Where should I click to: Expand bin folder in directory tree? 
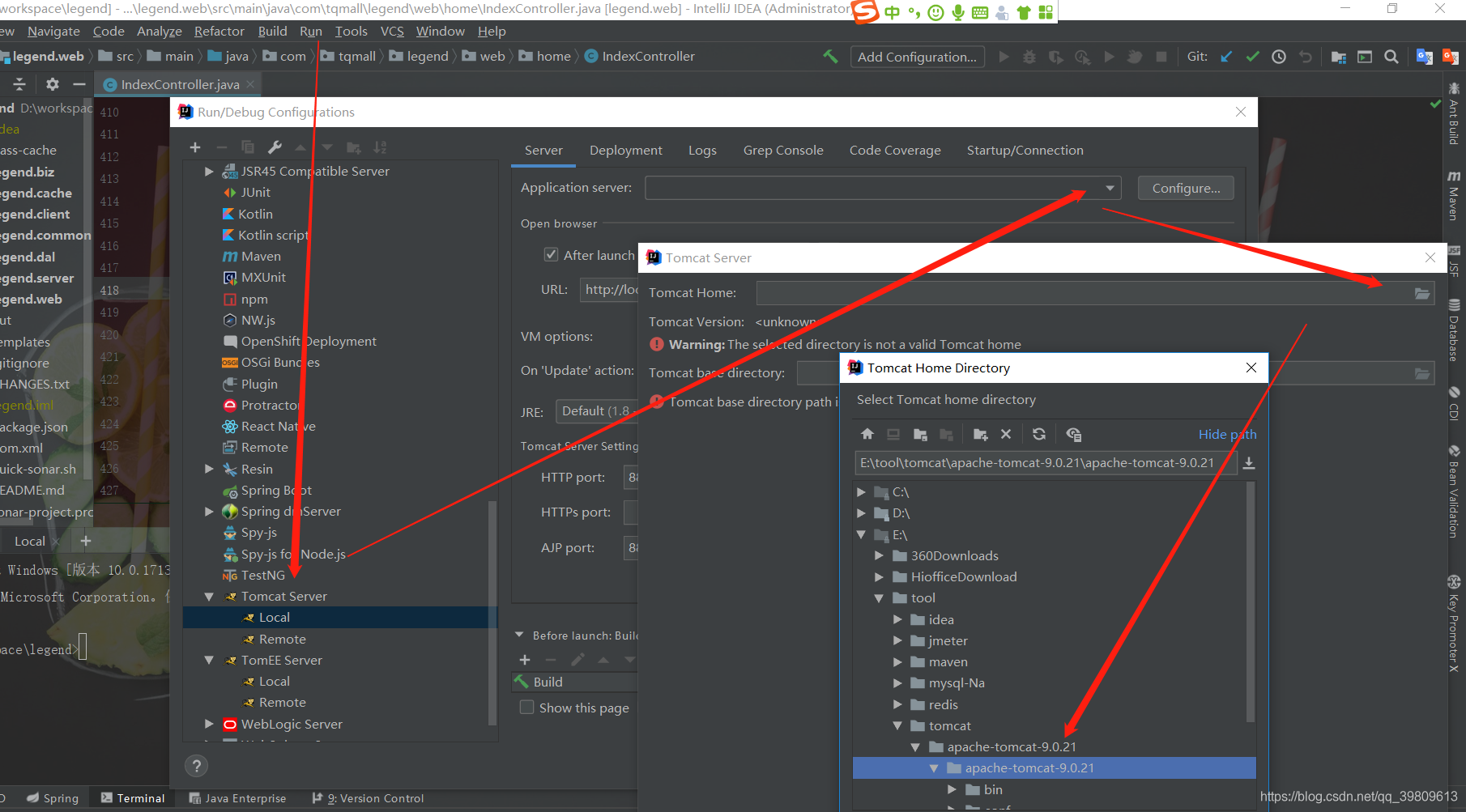point(952,790)
